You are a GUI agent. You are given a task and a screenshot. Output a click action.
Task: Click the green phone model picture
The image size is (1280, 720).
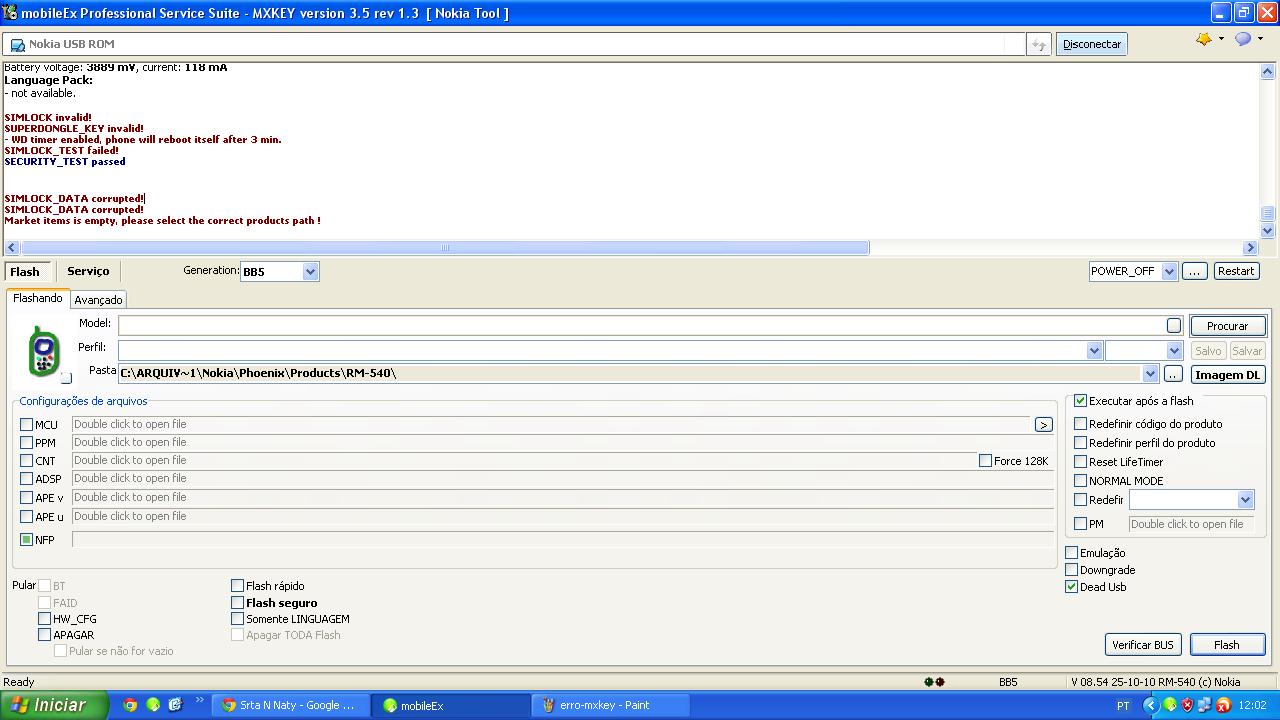pos(43,351)
